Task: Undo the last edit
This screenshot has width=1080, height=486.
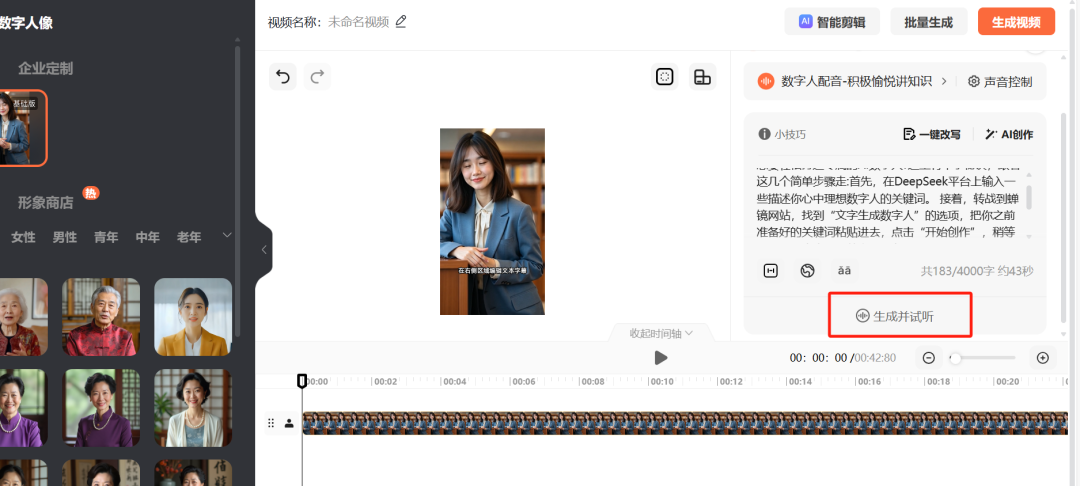Action: [282, 76]
